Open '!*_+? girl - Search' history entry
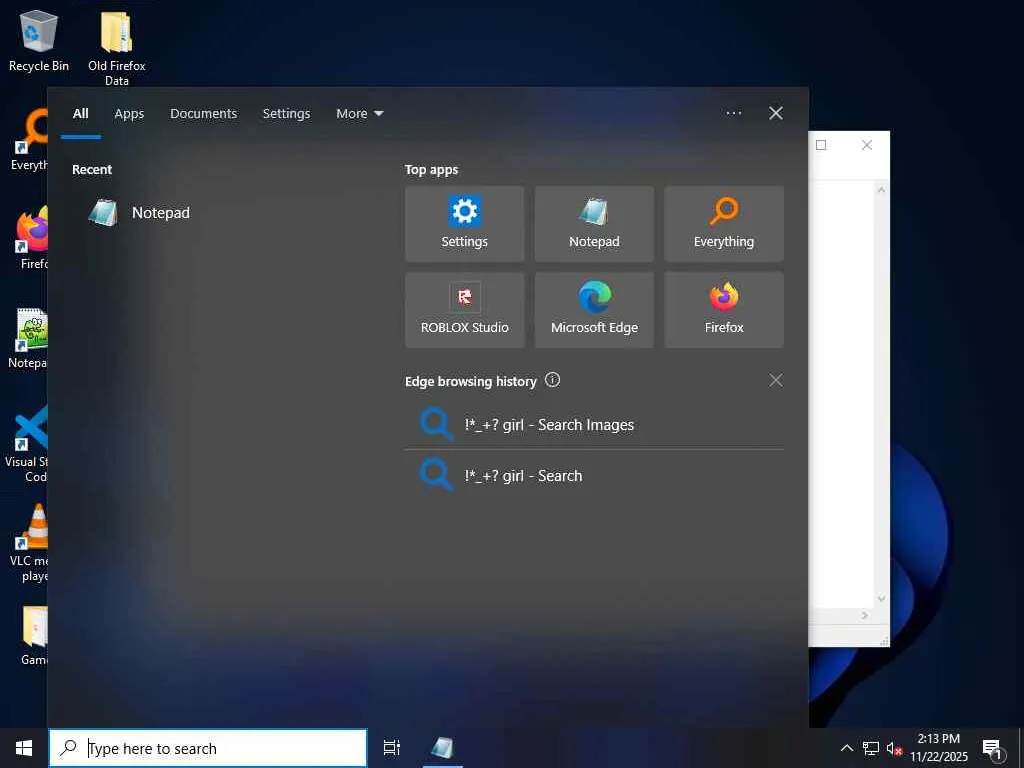The height and width of the screenshot is (768, 1024). pyautogui.click(x=594, y=475)
